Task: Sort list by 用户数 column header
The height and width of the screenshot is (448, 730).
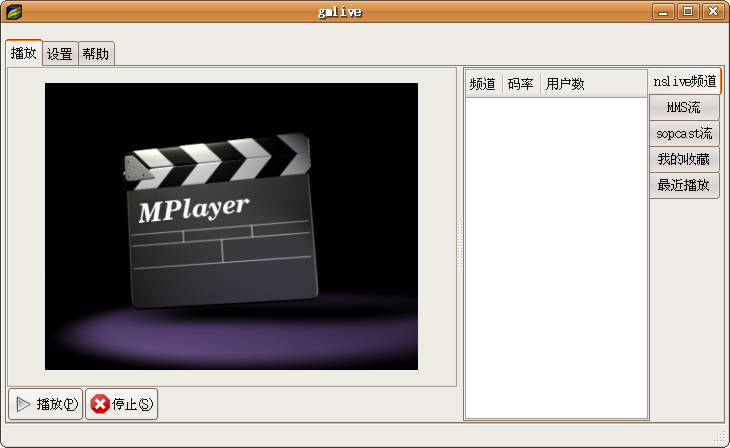Action: 594,84
